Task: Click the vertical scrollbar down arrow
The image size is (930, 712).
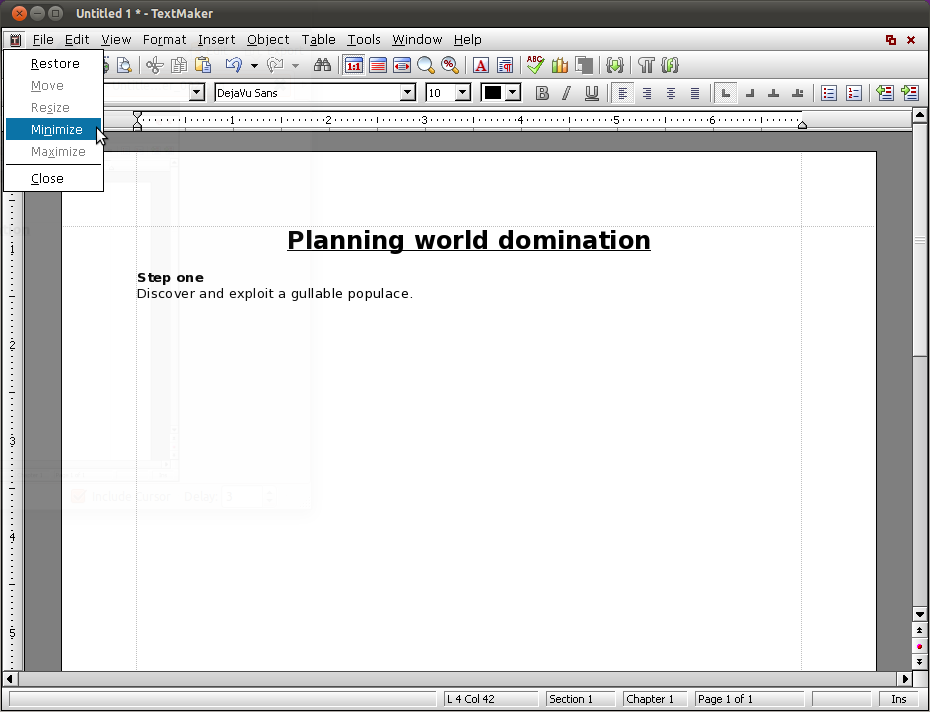Action: [x=920, y=614]
